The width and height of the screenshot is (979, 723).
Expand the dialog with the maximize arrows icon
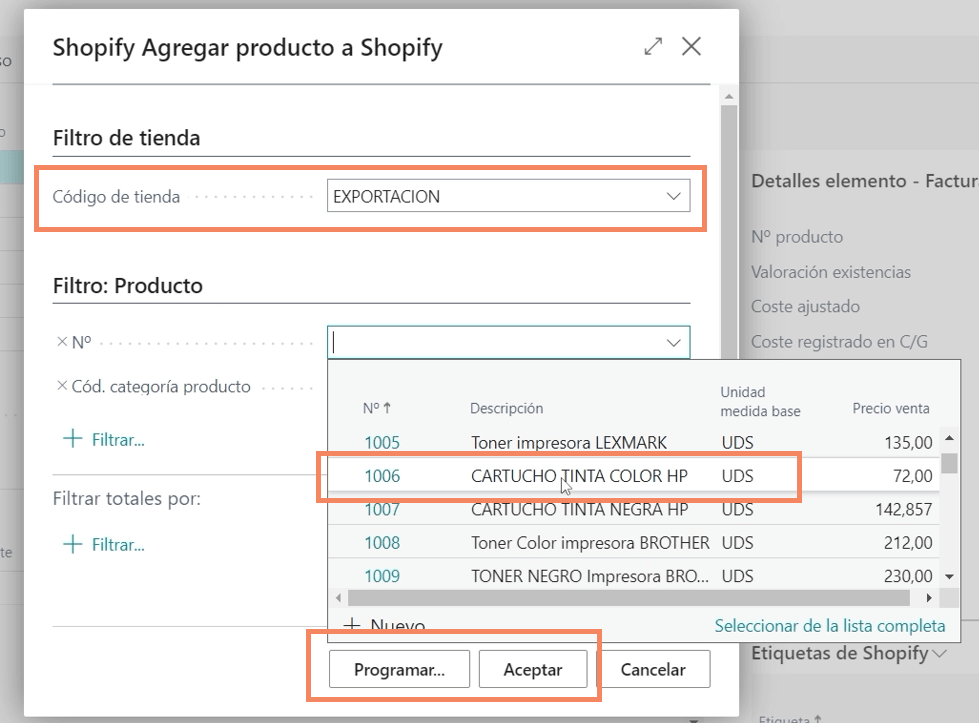(653, 46)
